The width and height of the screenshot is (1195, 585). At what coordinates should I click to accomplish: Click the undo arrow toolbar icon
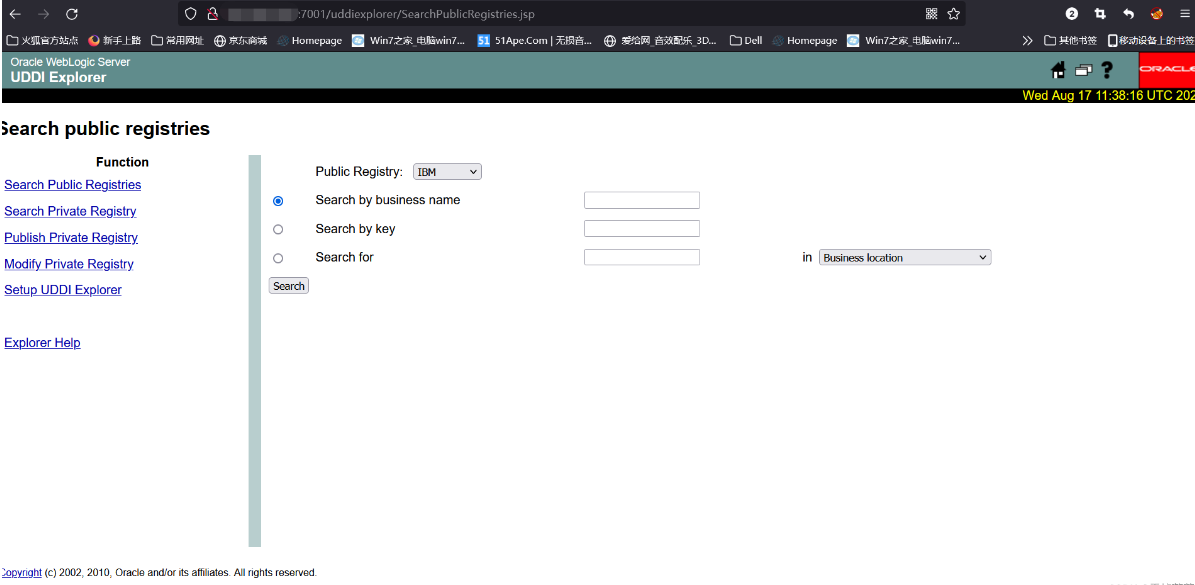1129,14
